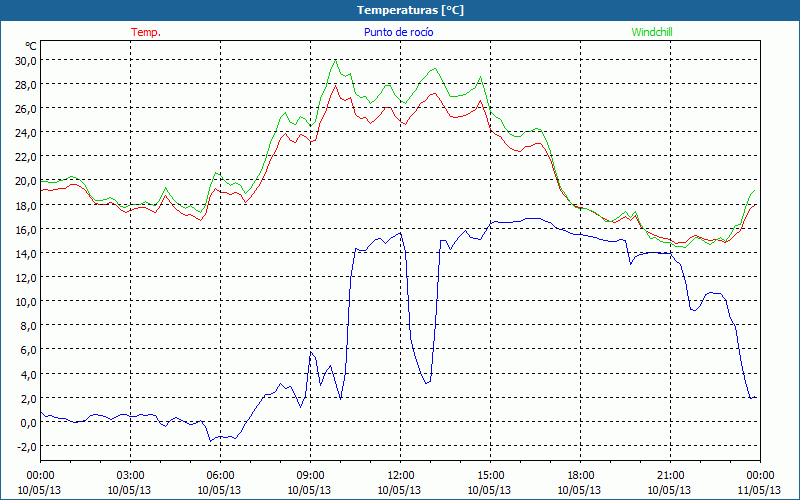This screenshot has height=500, width=800.
Task: Click the dew point dip after 12:00
Action: (x=427, y=383)
